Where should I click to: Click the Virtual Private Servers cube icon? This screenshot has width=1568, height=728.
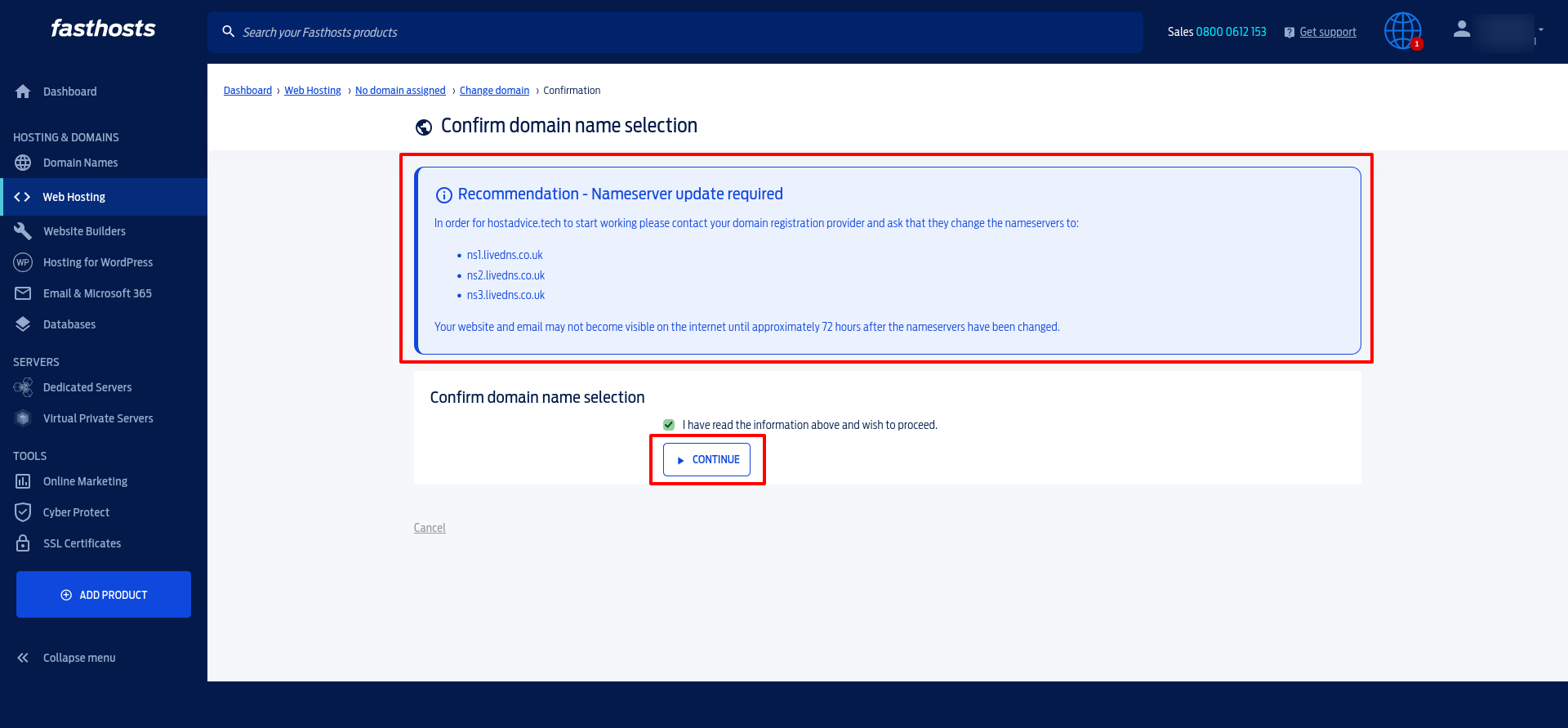pos(23,418)
